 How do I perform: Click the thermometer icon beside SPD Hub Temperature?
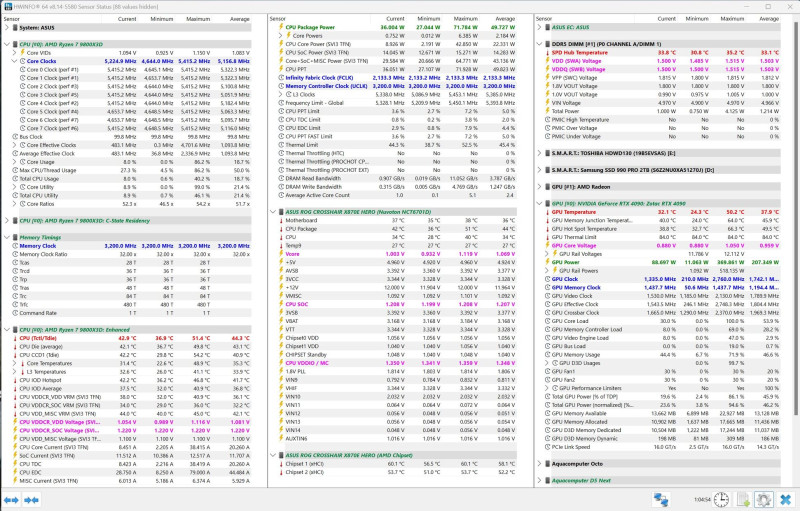click(547, 53)
